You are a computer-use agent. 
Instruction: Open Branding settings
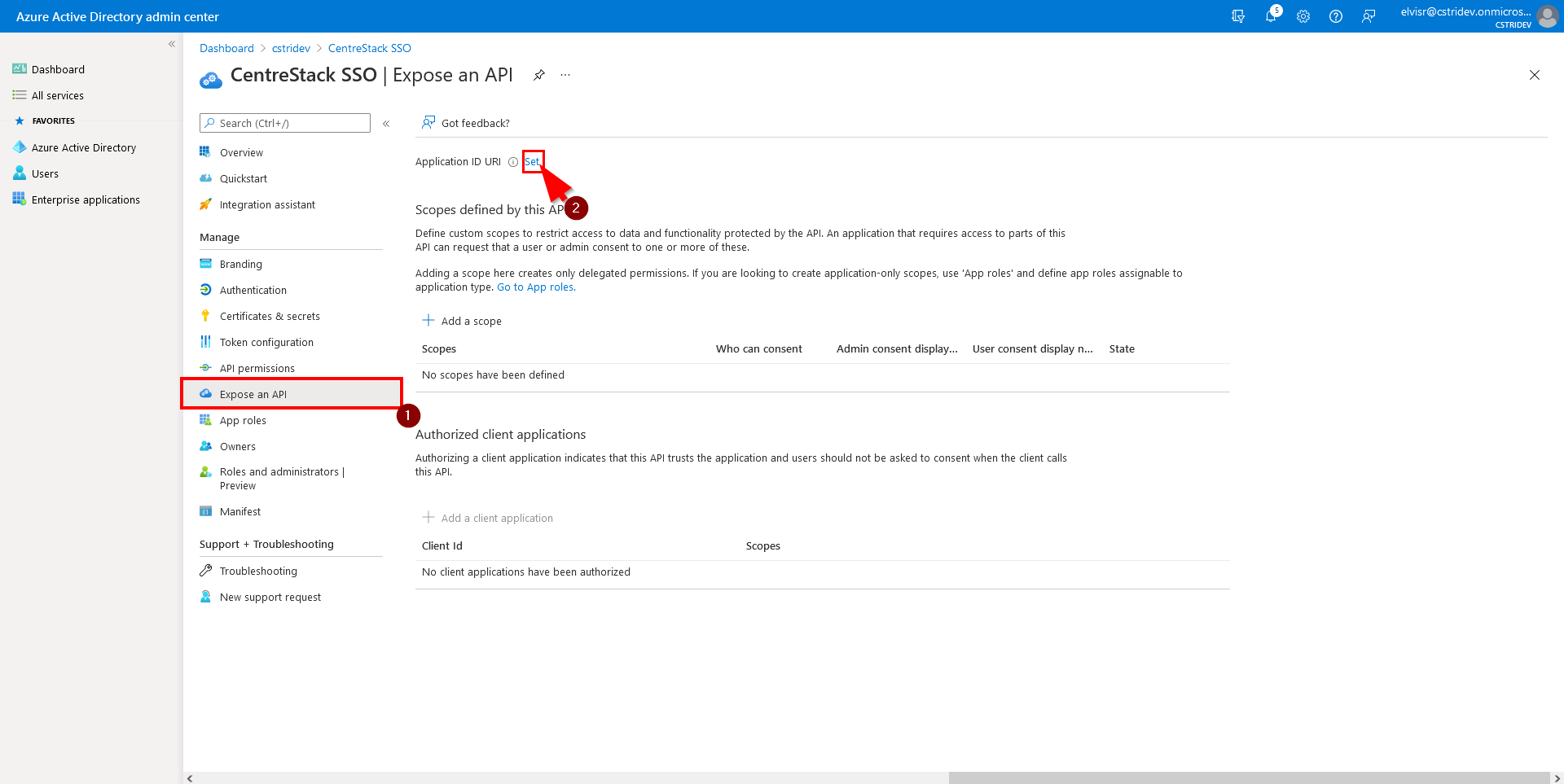240,264
